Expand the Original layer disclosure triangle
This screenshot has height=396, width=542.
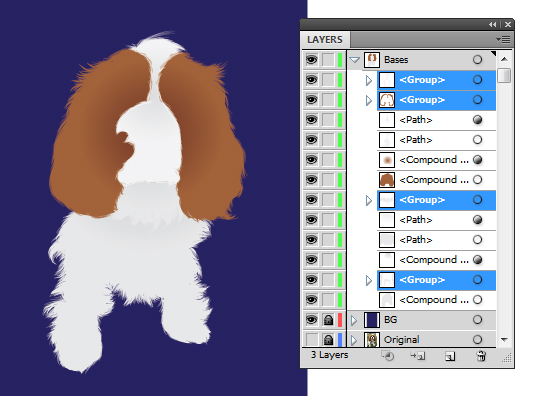tap(354, 340)
